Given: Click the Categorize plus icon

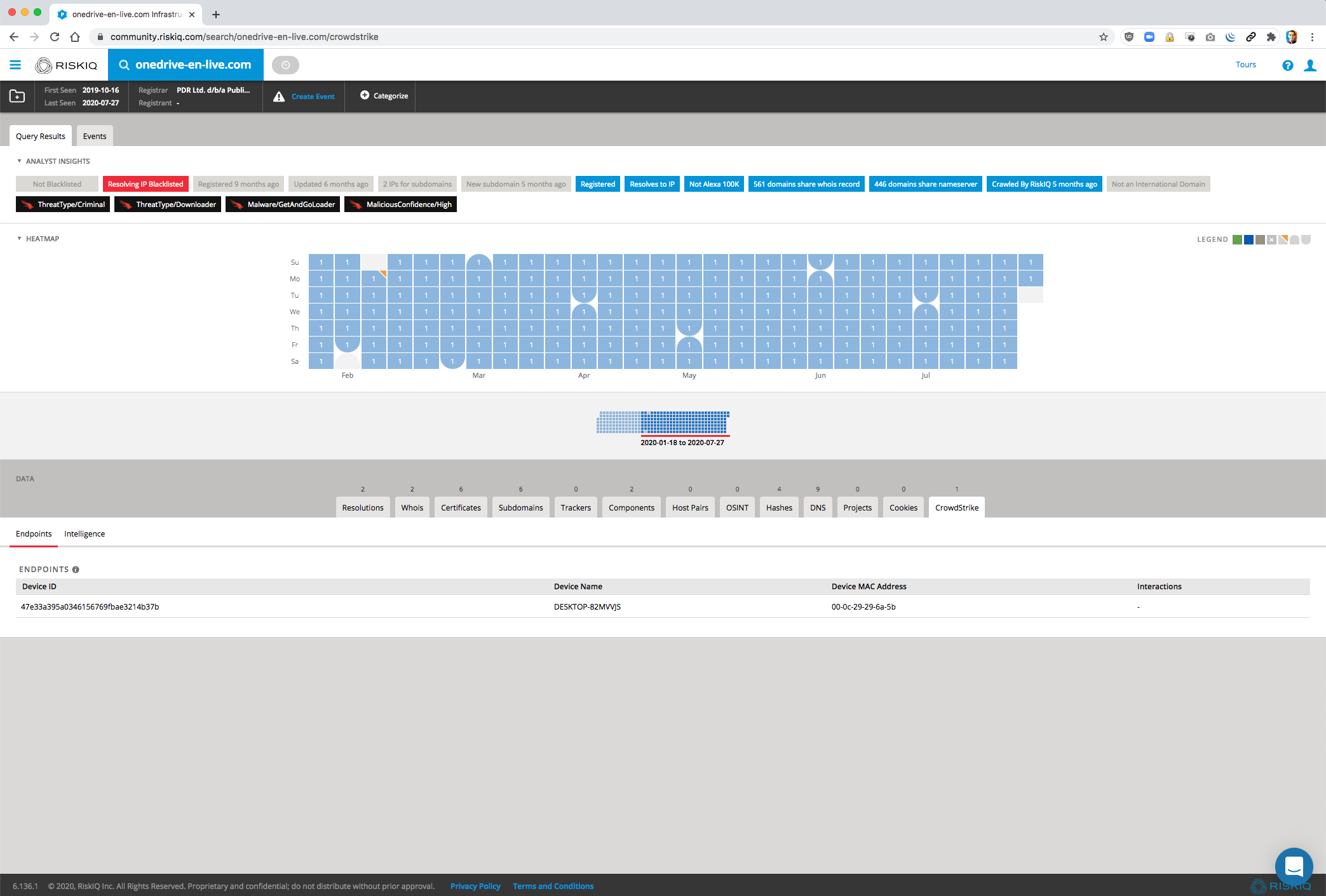Looking at the screenshot, I should (365, 95).
